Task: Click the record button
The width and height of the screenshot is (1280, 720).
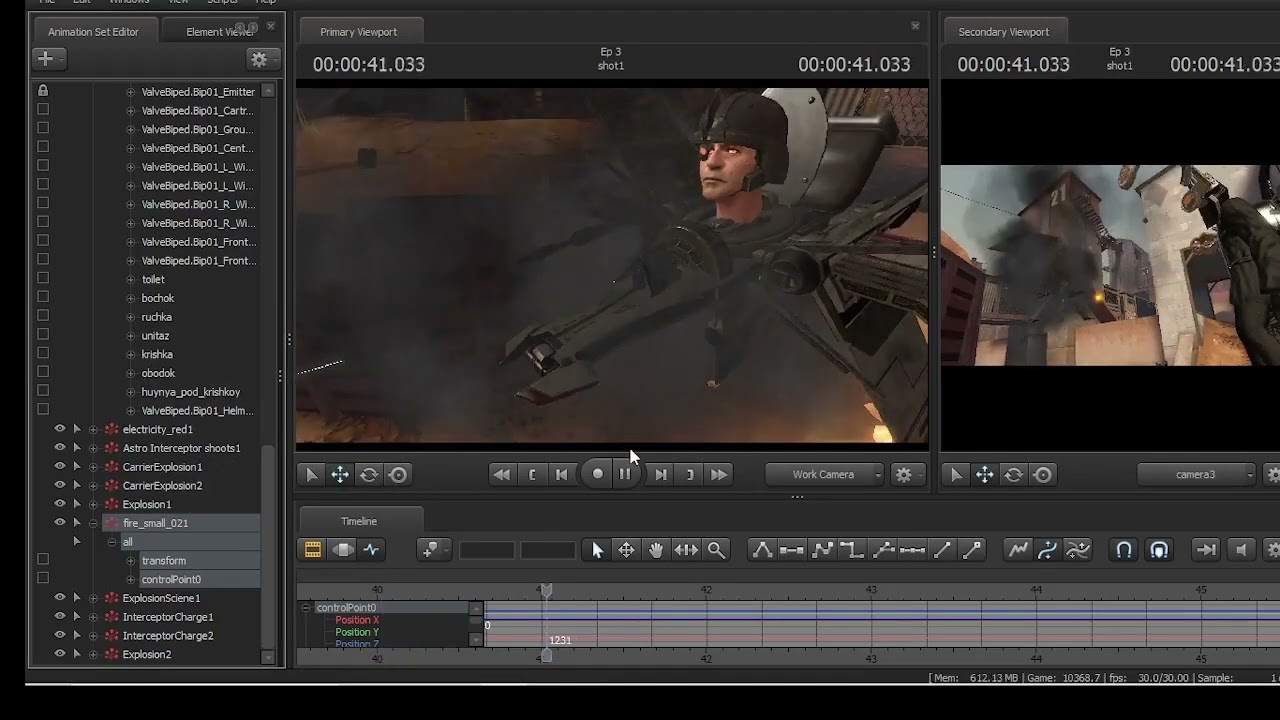Action: 598,475
